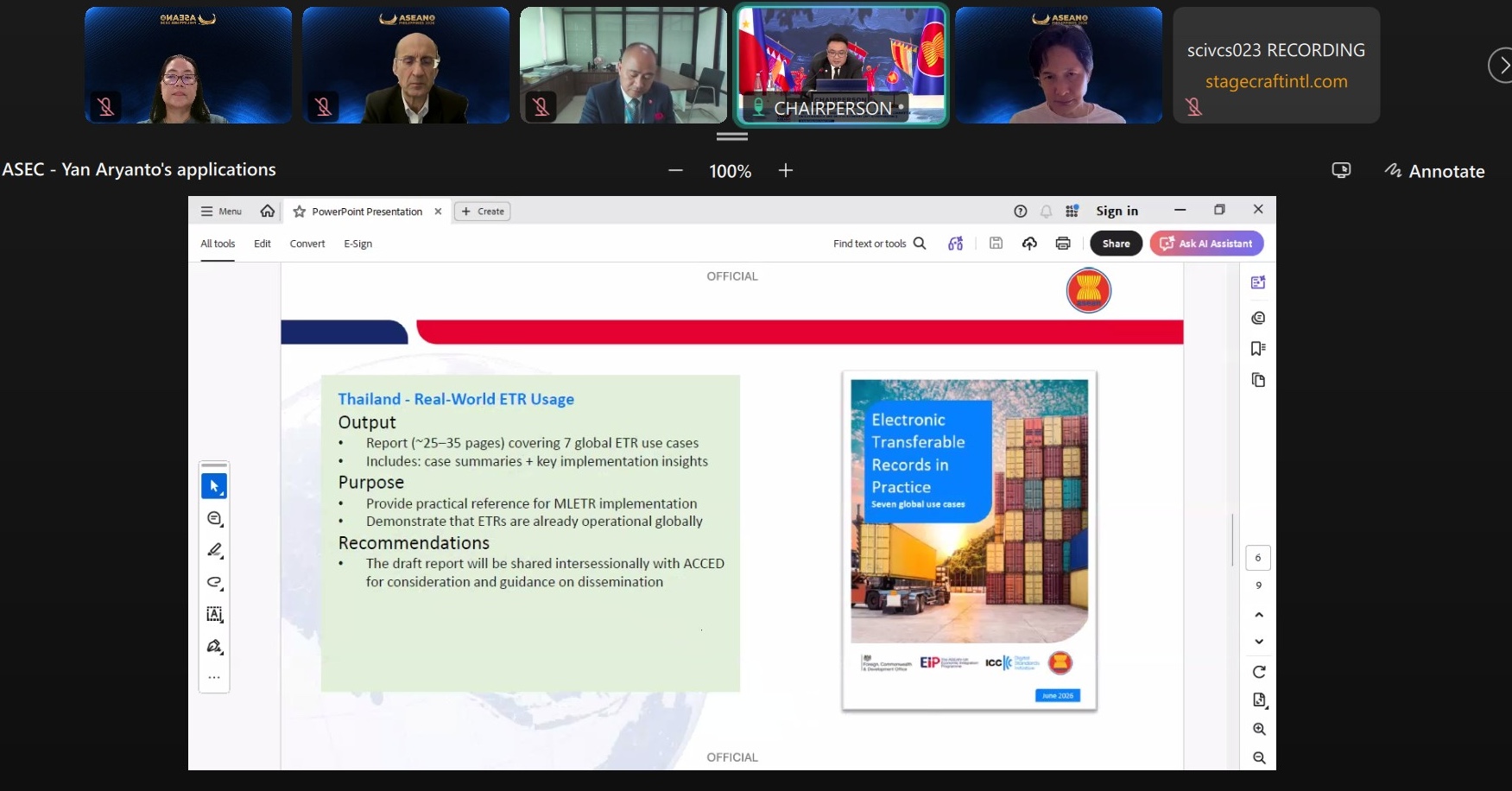
Task: Open the Convert tab
Action: (307, 244)
